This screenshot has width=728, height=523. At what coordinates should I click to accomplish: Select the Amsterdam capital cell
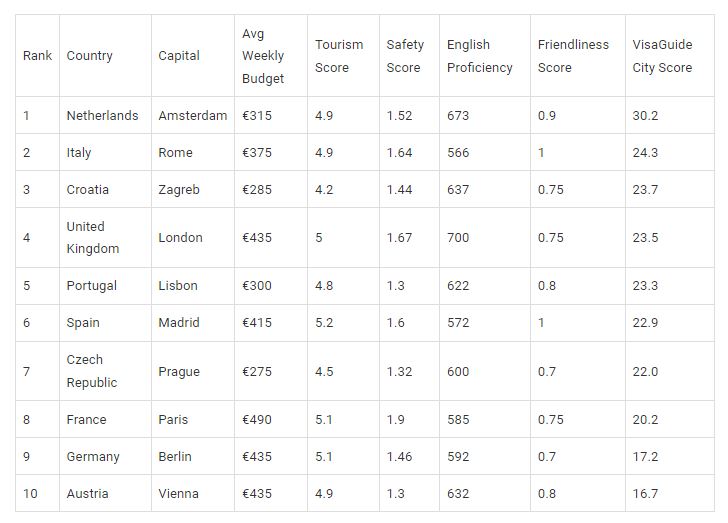[193, 115]
